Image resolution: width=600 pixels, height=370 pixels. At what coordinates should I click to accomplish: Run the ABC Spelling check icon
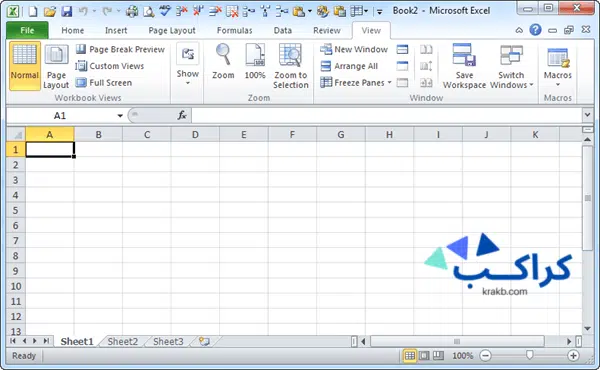coord(165,11)
